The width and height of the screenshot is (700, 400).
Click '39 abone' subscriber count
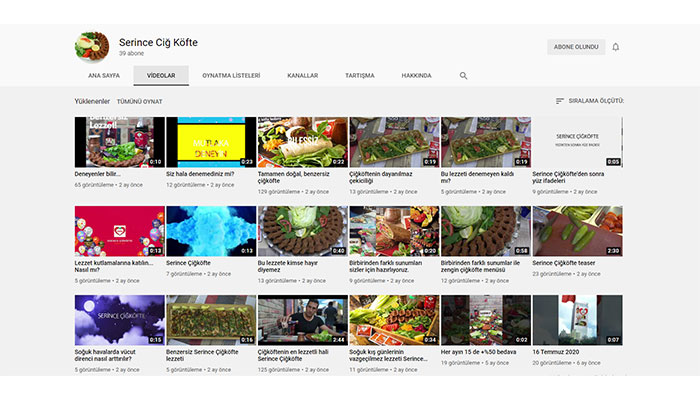pyautogui.click(x=131, y=53)
